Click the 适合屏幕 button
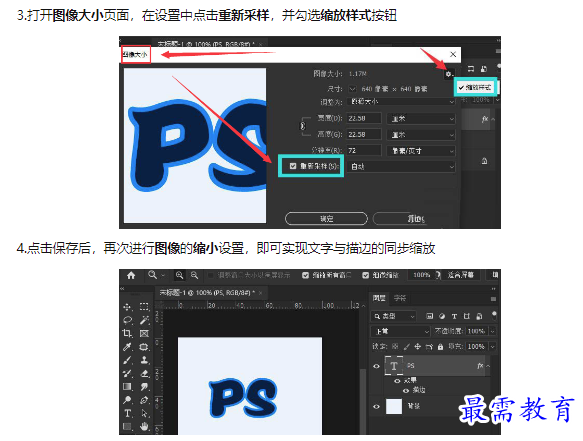Screen dimensions: 583x441 tap(460, 275)
